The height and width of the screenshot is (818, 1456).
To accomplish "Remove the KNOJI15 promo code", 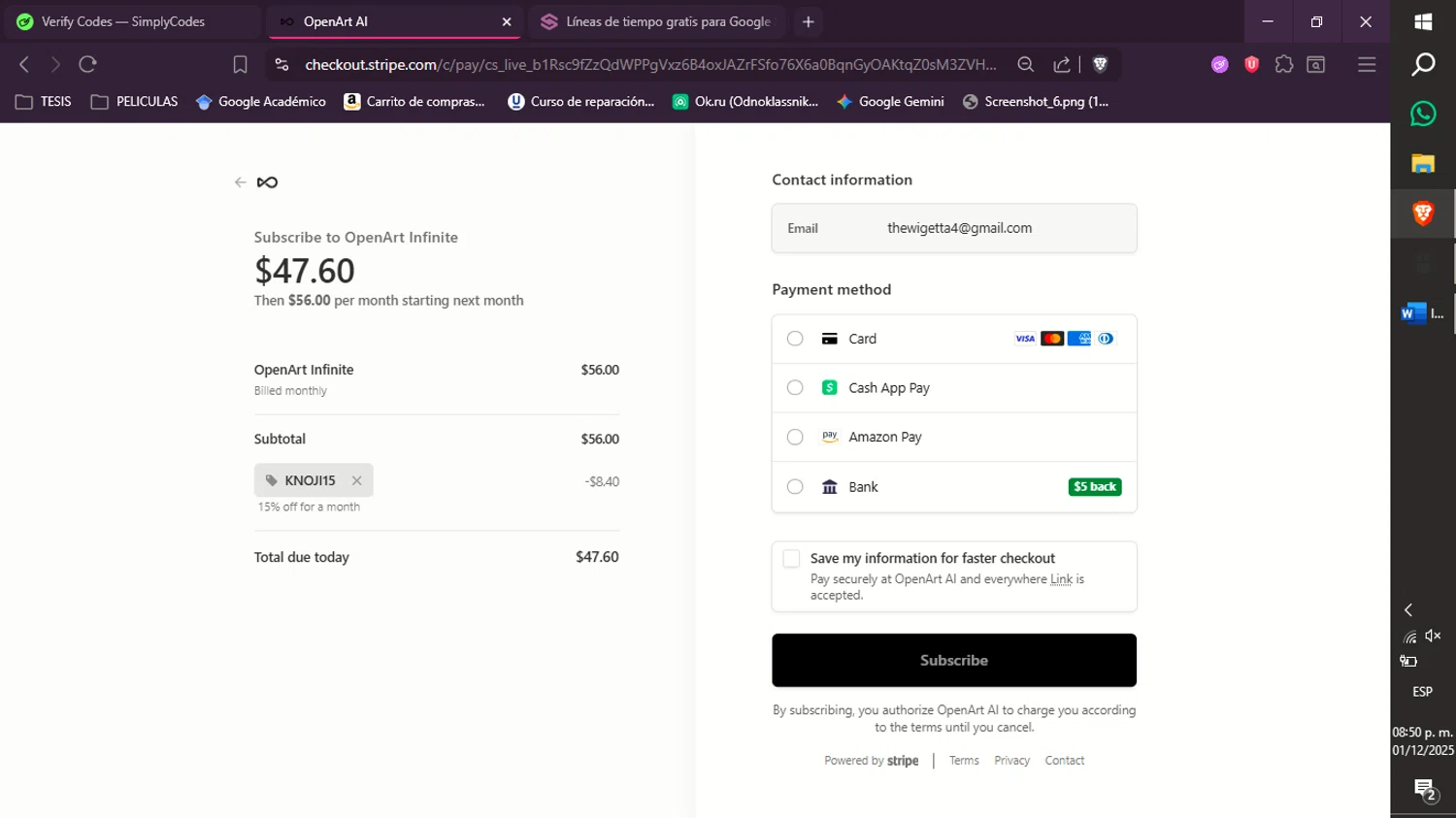I will coord(356,480).
